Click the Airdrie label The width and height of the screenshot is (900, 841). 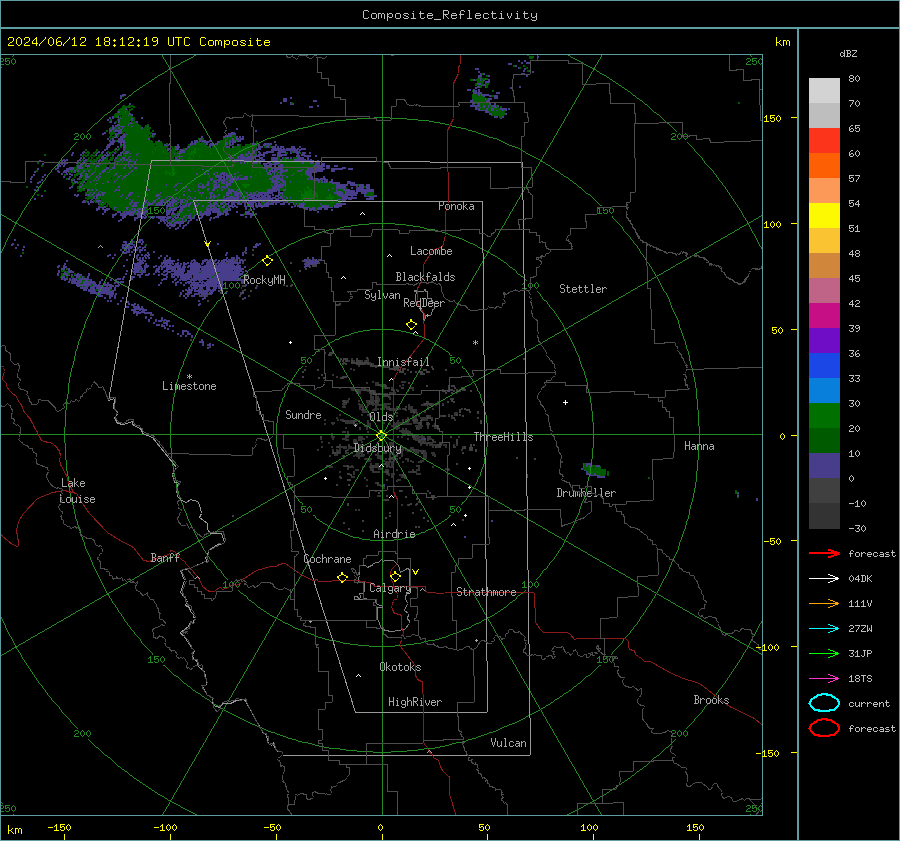(x=394, y=534)
